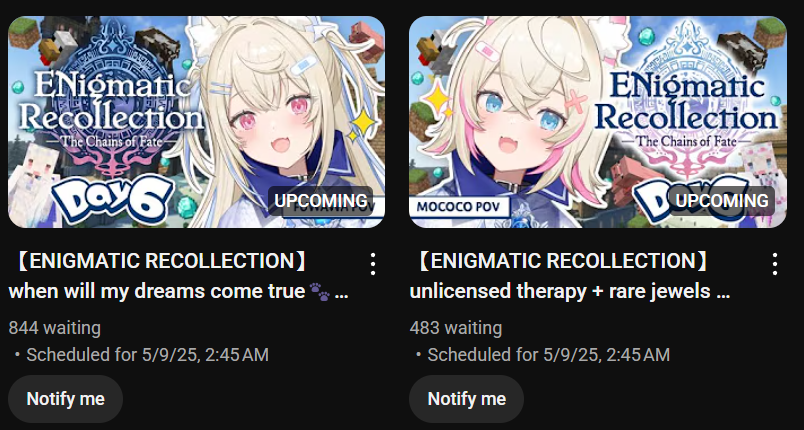Click the right video's Scheduled for 5/9/25 text

(x=549, y=355)
